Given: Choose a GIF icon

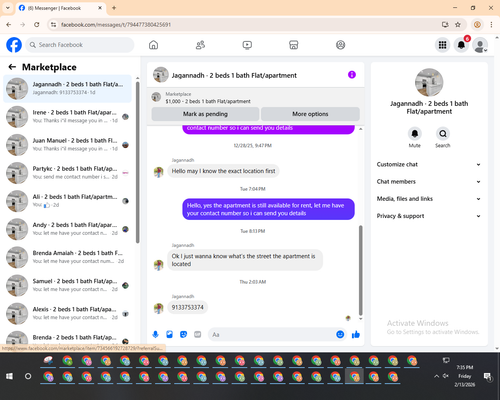Looking at the screenshot, I should (x=198, y=334).
